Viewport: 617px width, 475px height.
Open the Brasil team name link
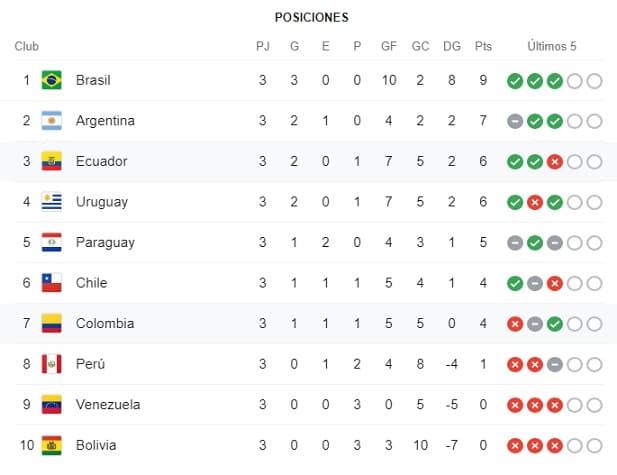93,80
